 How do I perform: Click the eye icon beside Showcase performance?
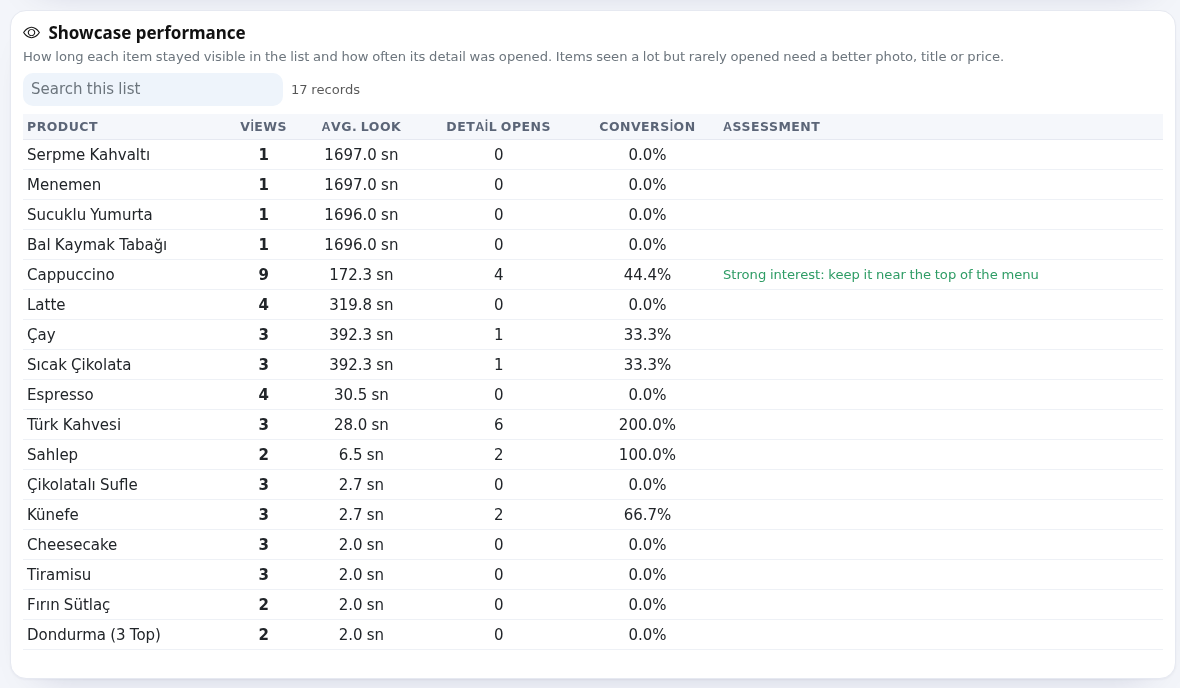click(x=32, y=33)
